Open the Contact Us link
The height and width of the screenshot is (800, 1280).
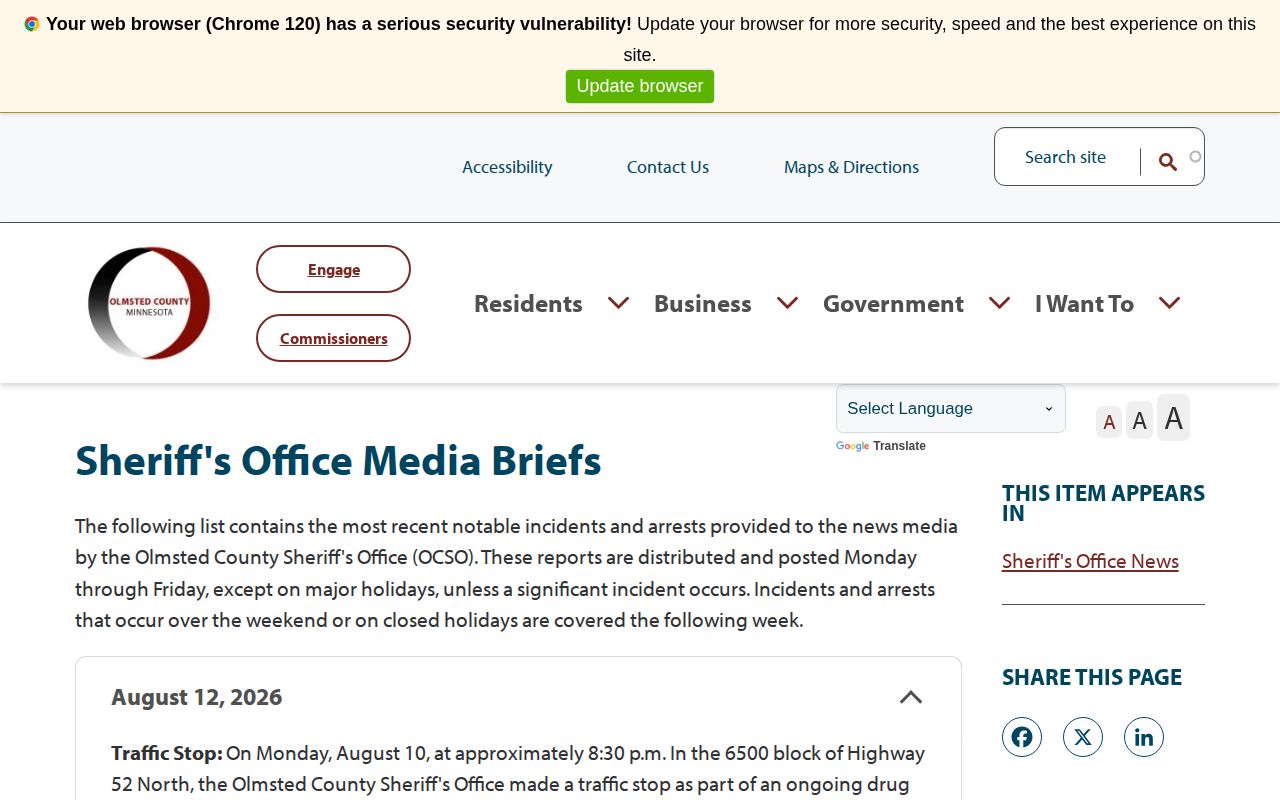(668, 167)
